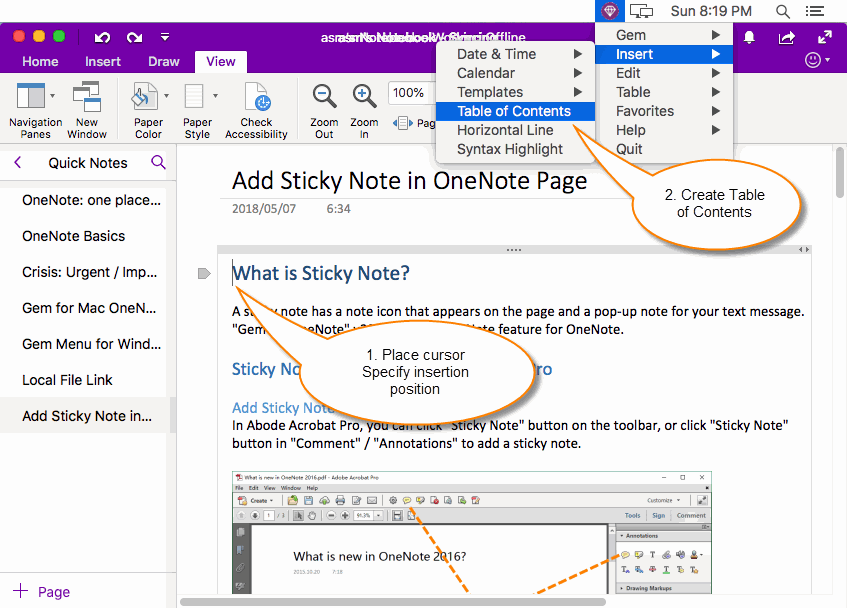Expand the Paper Style dropdown arrow
Screen dimensions: 847x608
click(x=216, y=96)
